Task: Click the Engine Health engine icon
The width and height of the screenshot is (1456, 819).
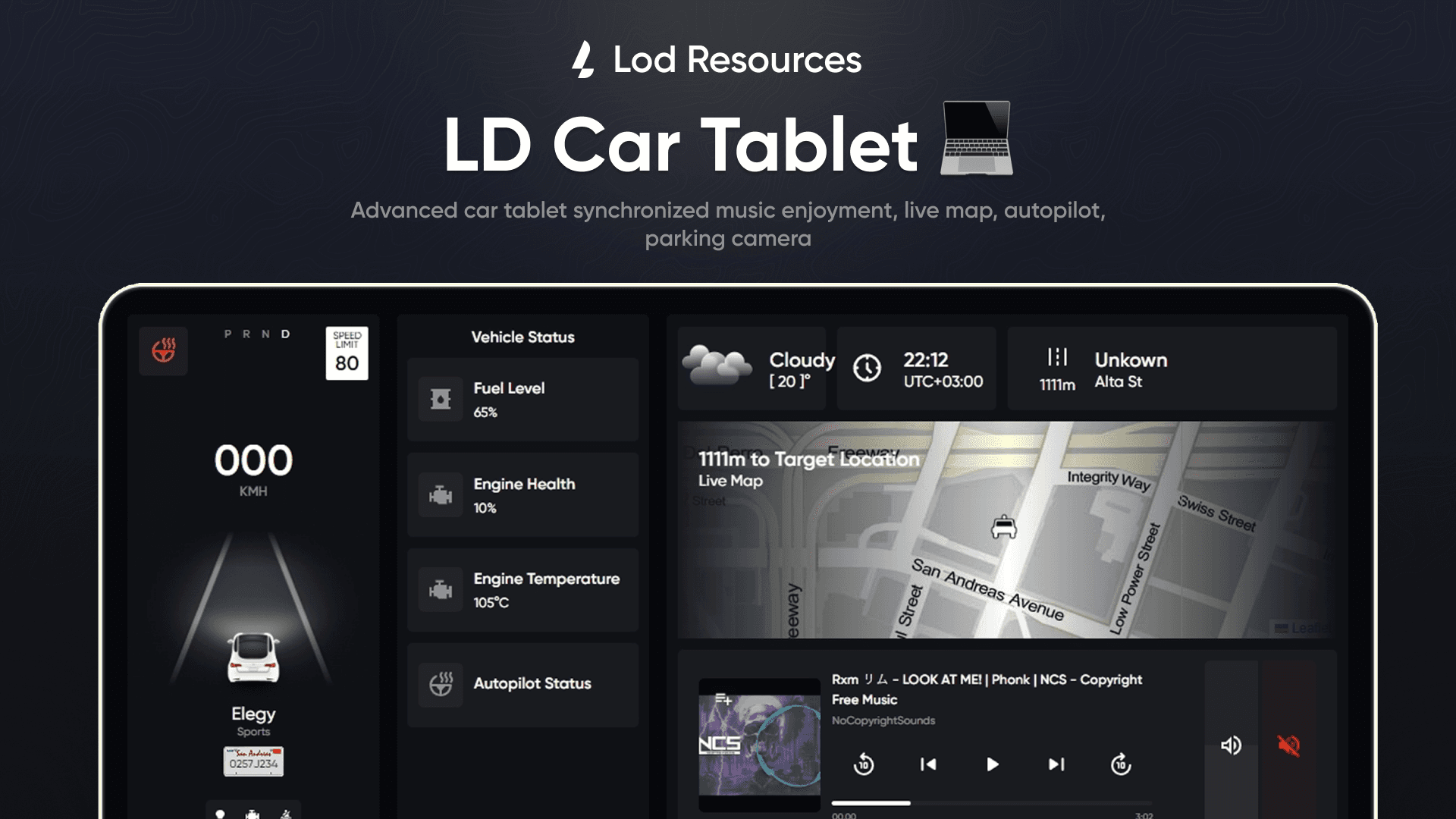Action: coord(441,495)
